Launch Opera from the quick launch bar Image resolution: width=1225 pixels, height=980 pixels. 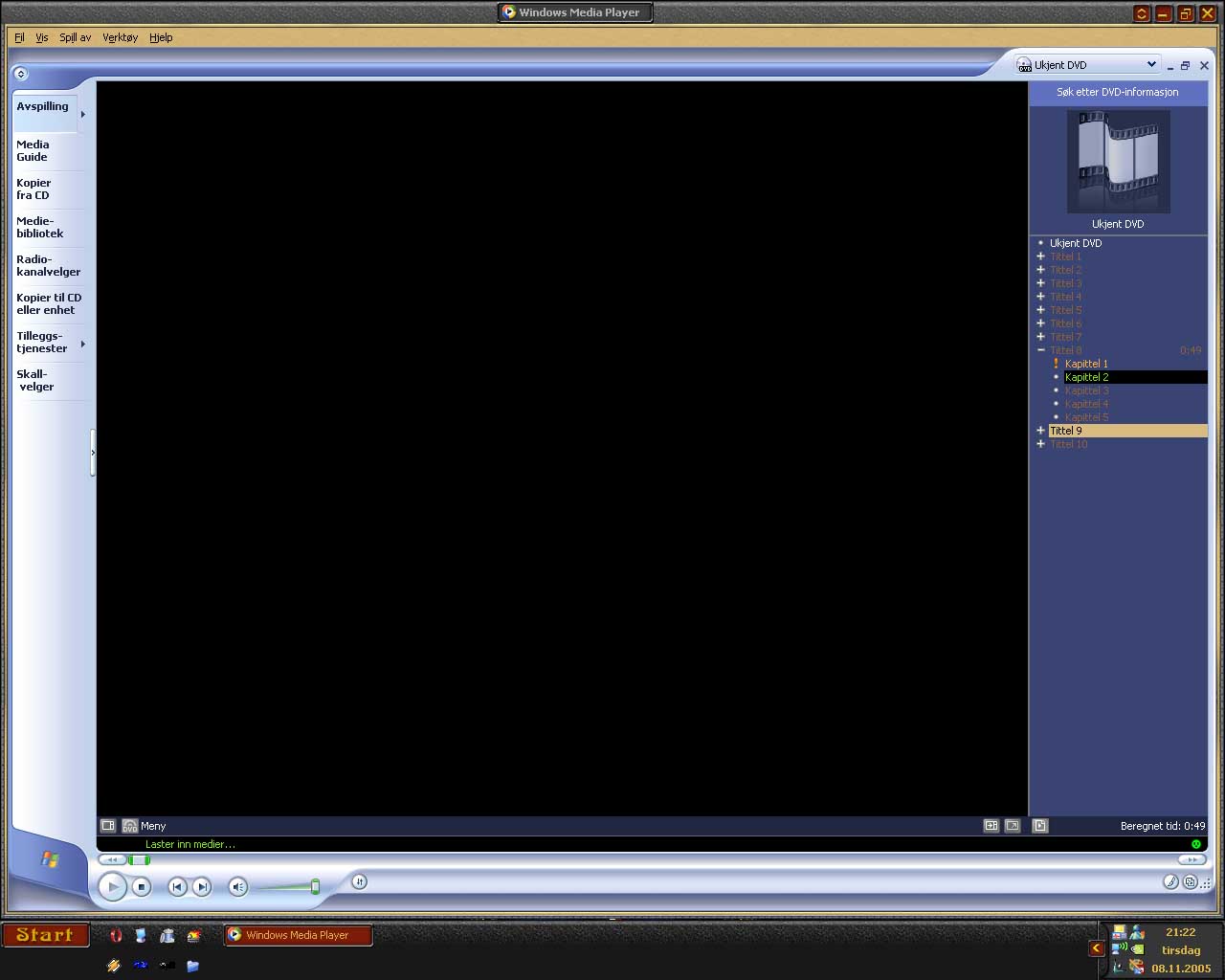(x=116, y=936)
